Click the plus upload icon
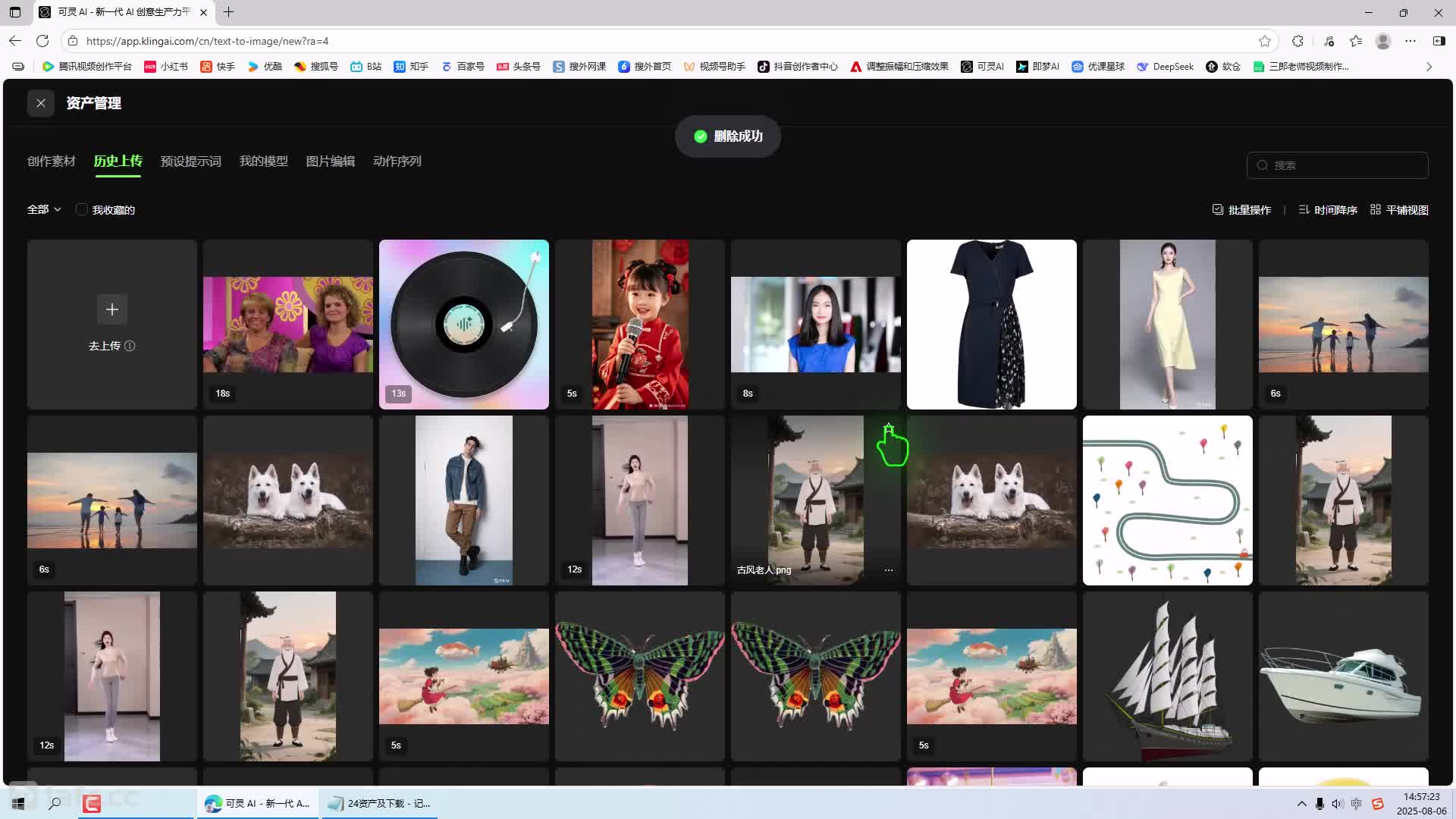1456x819 pixels. click(x=112, y=309)
